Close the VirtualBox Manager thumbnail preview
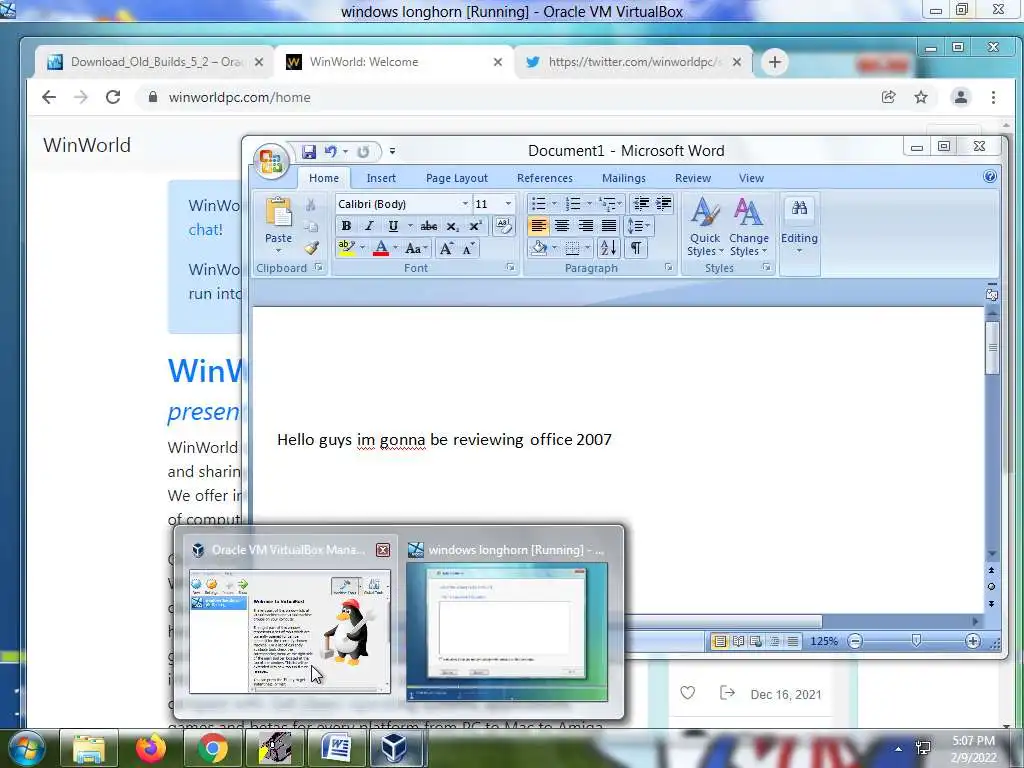This screenshot has width=1024, height=768. (x=383, y=550)
